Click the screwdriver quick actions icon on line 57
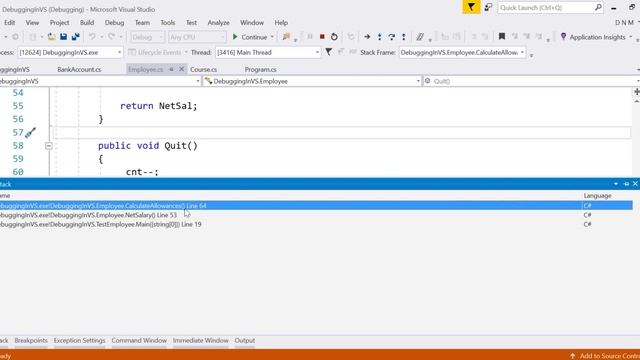 tap(30, 132)
